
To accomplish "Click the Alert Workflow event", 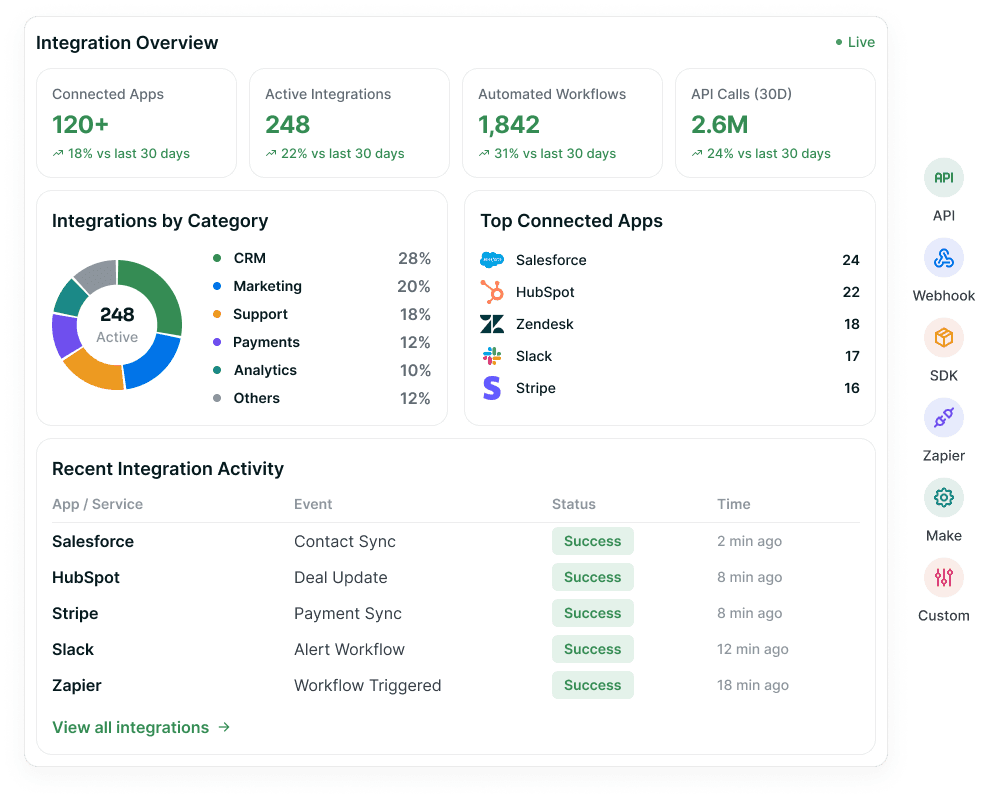I will click(350, 649).
